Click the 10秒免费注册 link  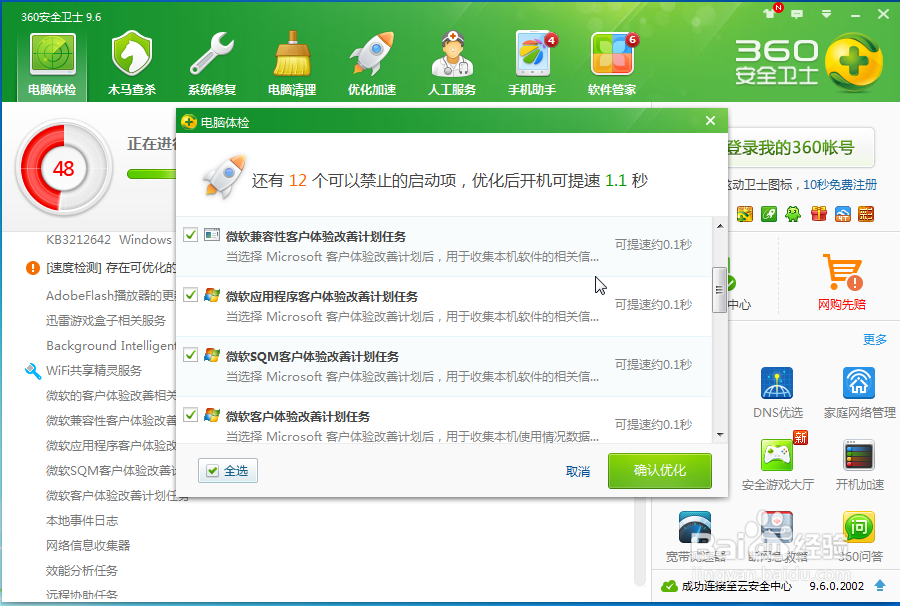tap(840, 185)
